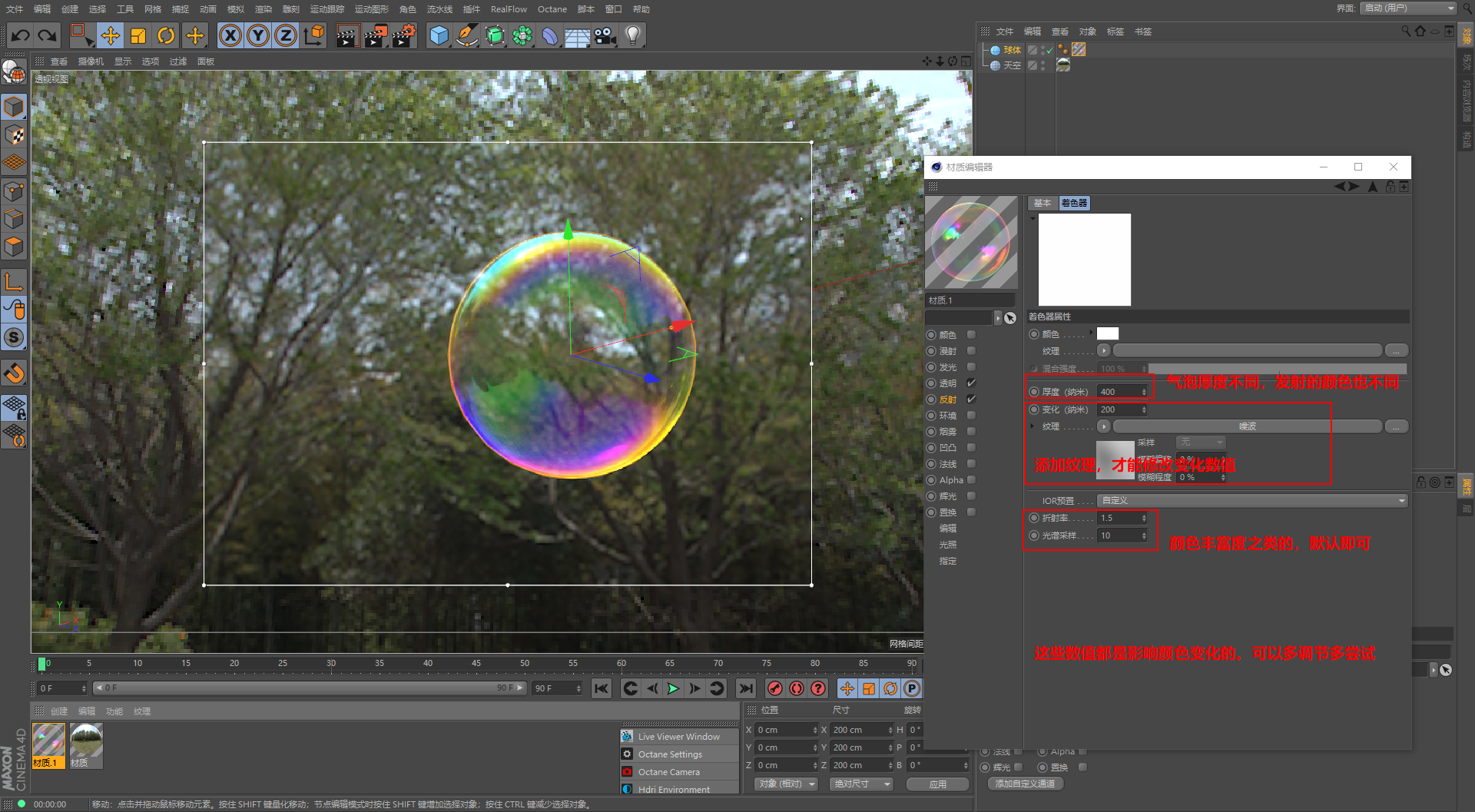
Task: Click Record Active Objects keyframe button
Action: point(775,688)
